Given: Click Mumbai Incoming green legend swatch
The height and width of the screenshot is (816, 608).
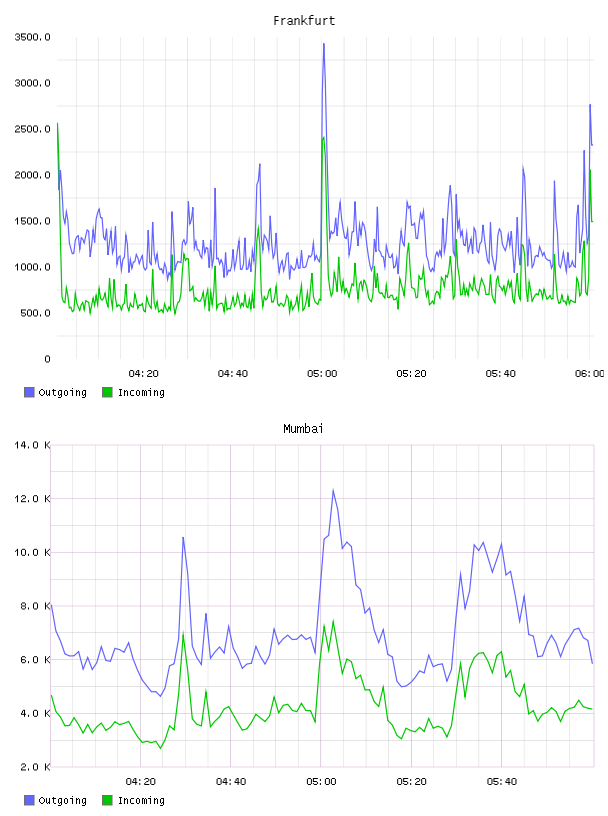Looking at the screenshot, I should click(x=107, y=800).
